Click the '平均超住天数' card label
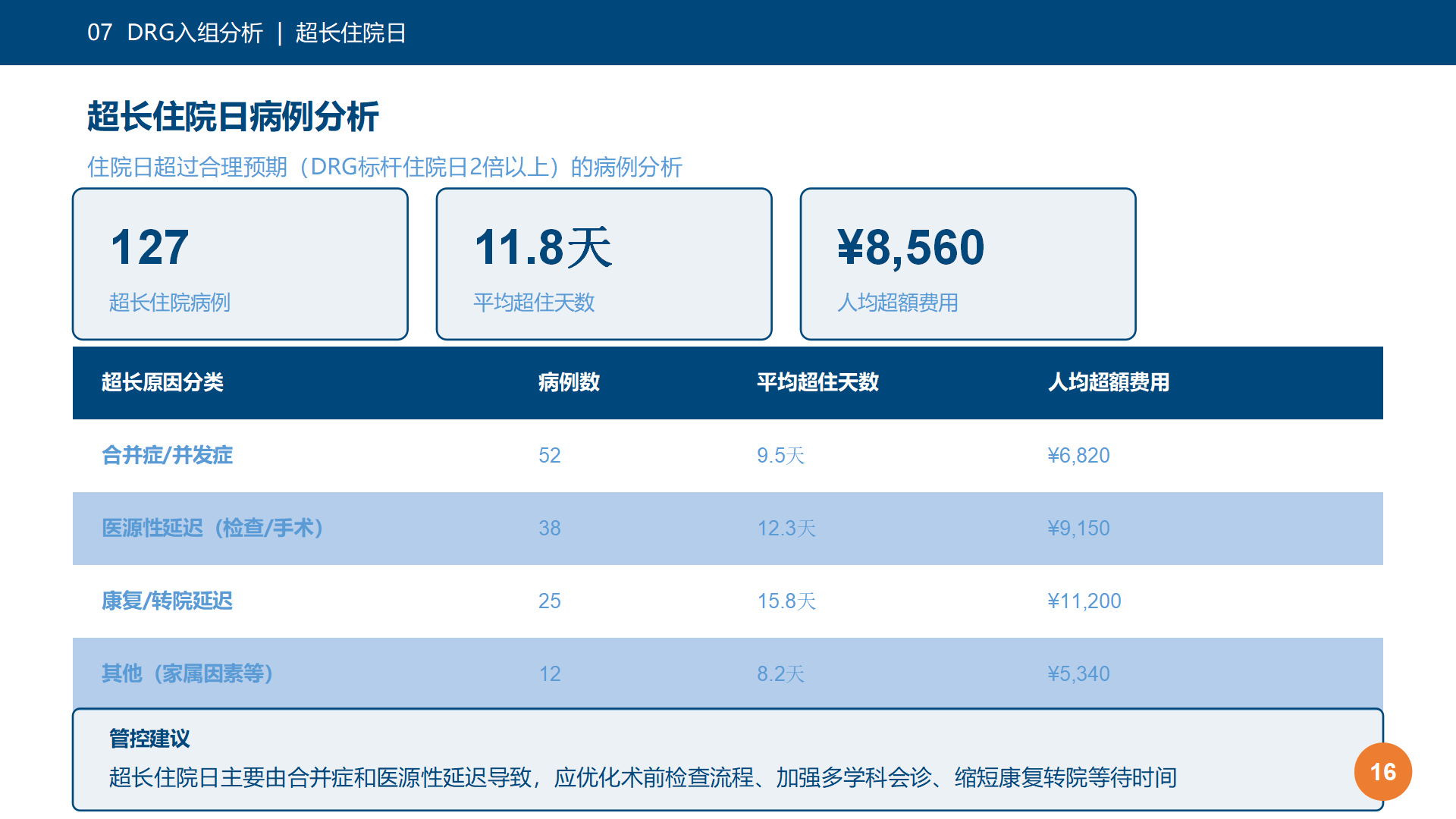 click(x=534, y=303)
